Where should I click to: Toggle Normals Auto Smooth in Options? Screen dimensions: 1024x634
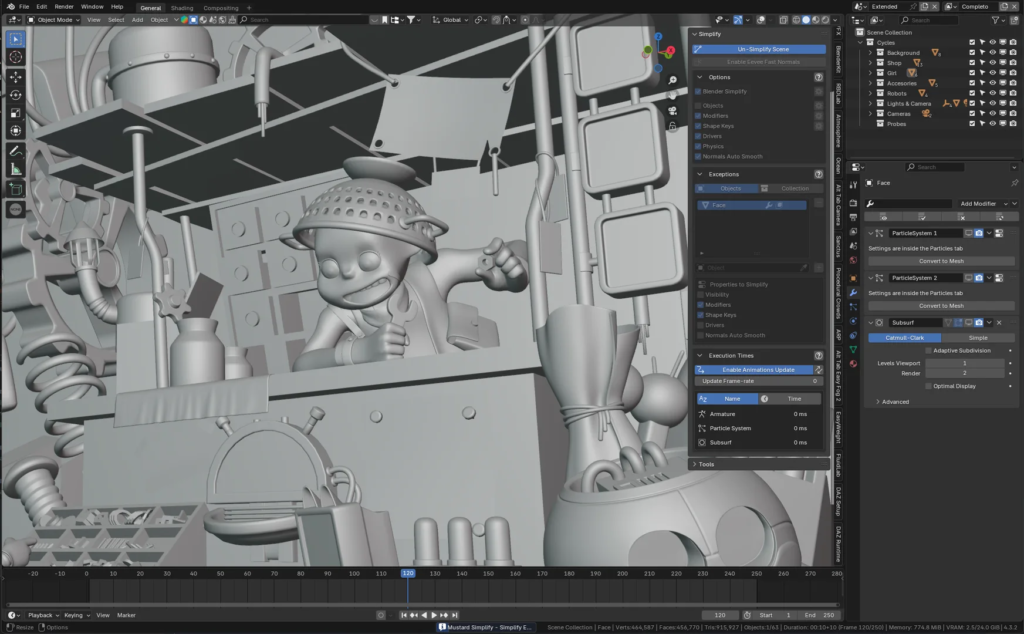click(698, 157)
